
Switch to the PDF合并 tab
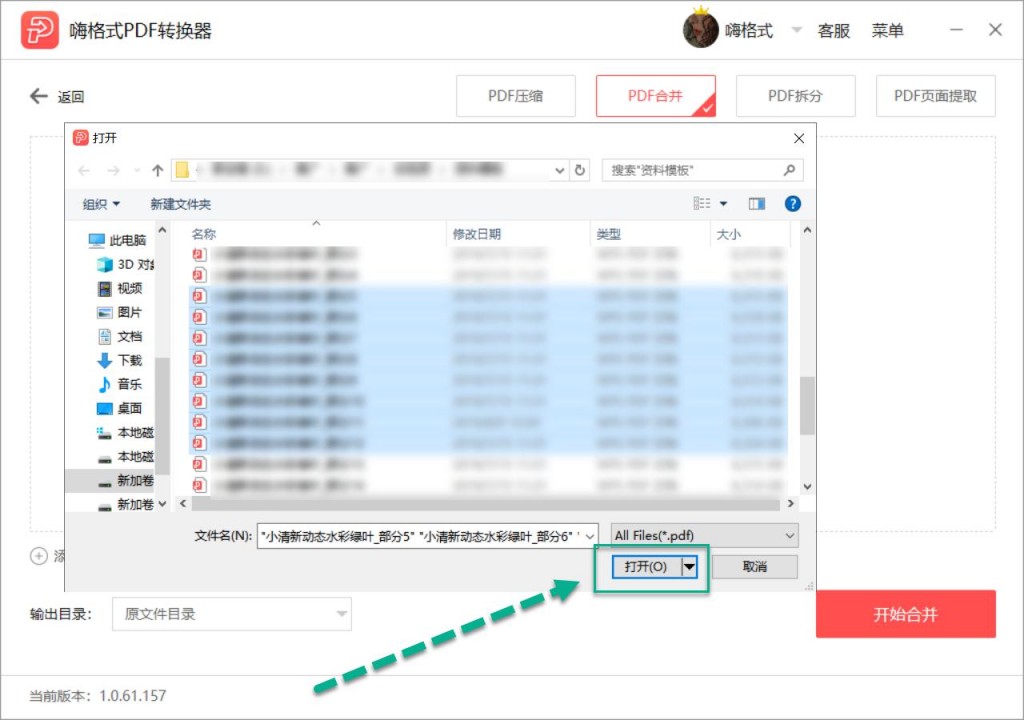click(655, 96)
